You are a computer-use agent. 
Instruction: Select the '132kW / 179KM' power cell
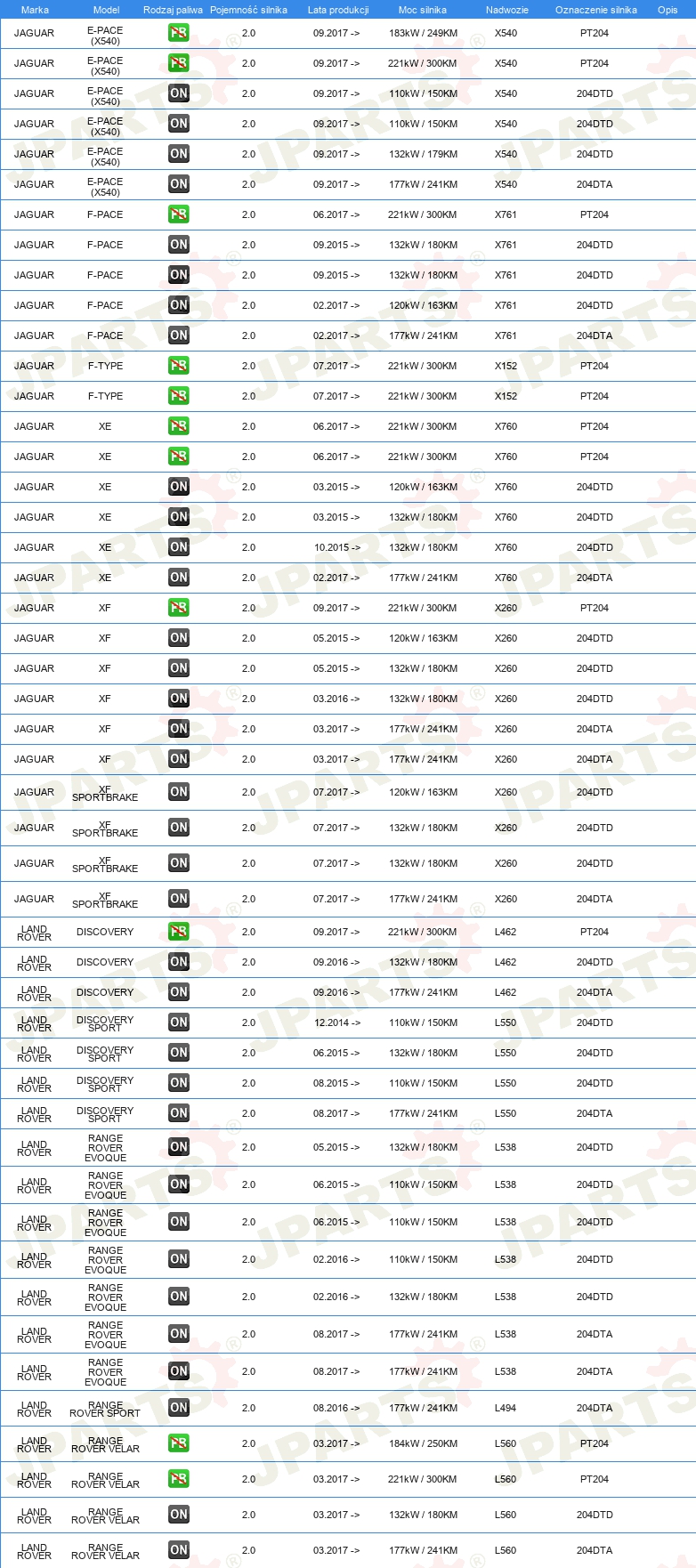coord(423,154)
